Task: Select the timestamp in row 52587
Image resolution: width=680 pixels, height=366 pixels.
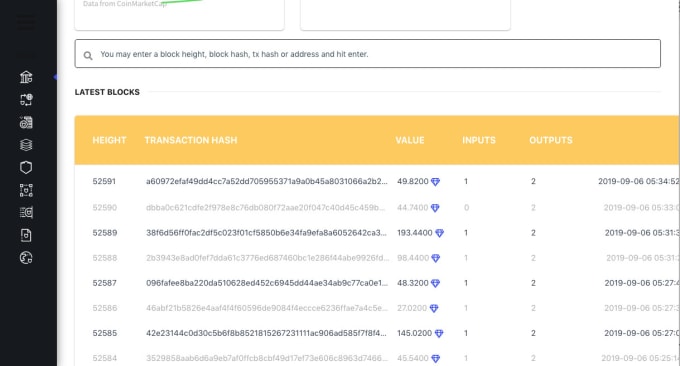Action: [x=642, y=283]
